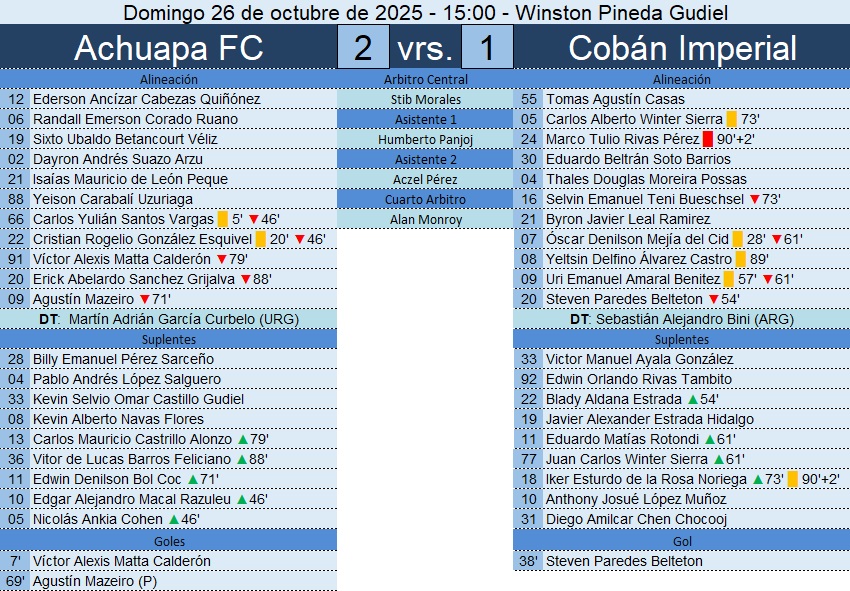Click the yellow card by Yeltsin Delfino Álvarez Castro
850x591 pixels.
click(741, 259)
